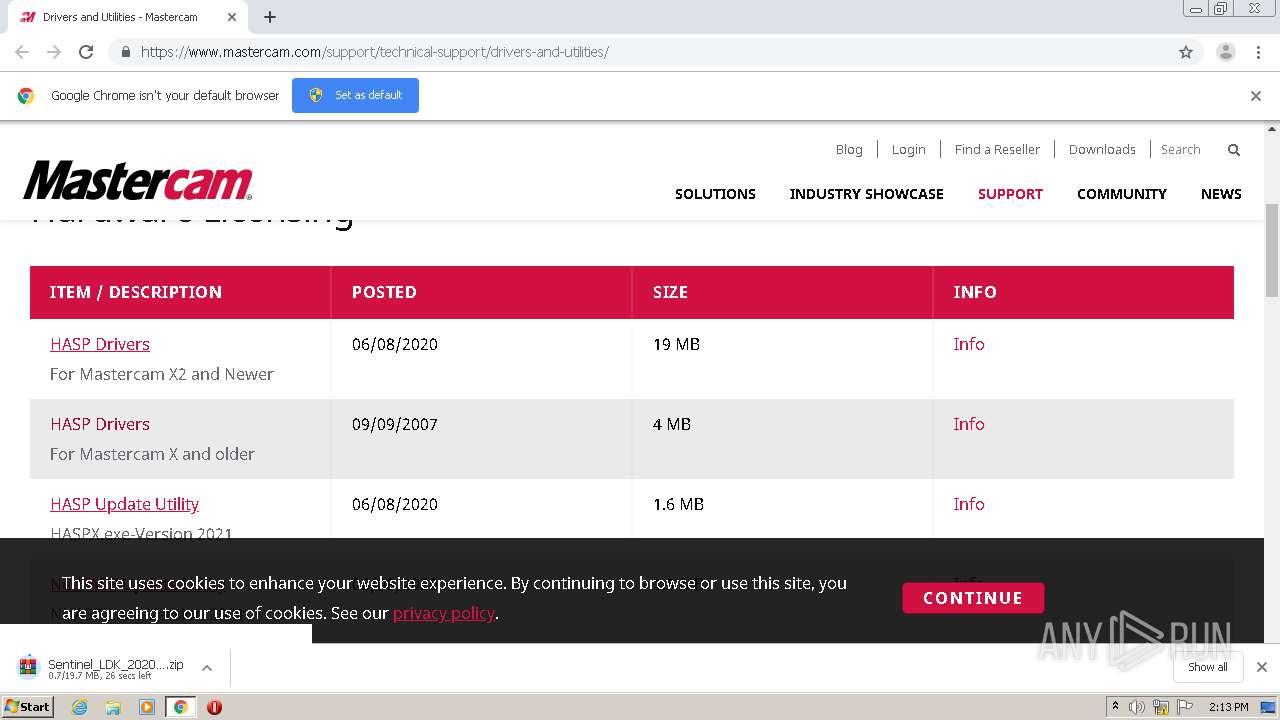Image resolution: width=1280 pixels, height=720 pixels.
Task: Click the volume speaker tray icon
Action: 1137,707
